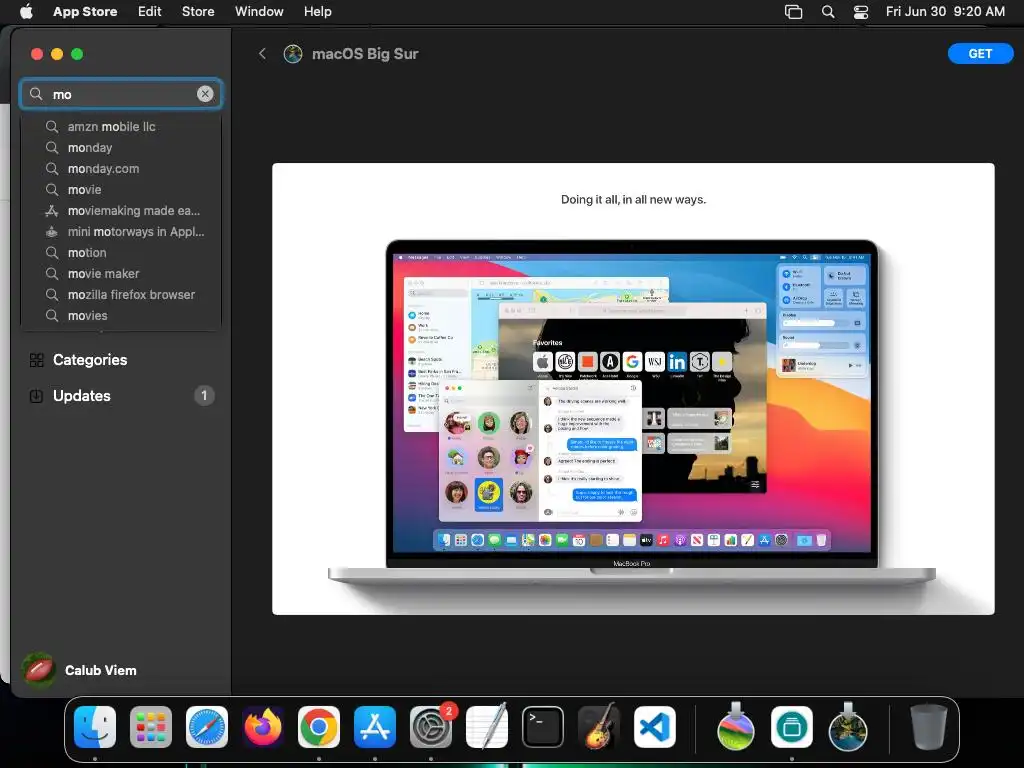Clear the search field with the X button
The height and width of the screenshot is (768, 1024).
[205, 94]
